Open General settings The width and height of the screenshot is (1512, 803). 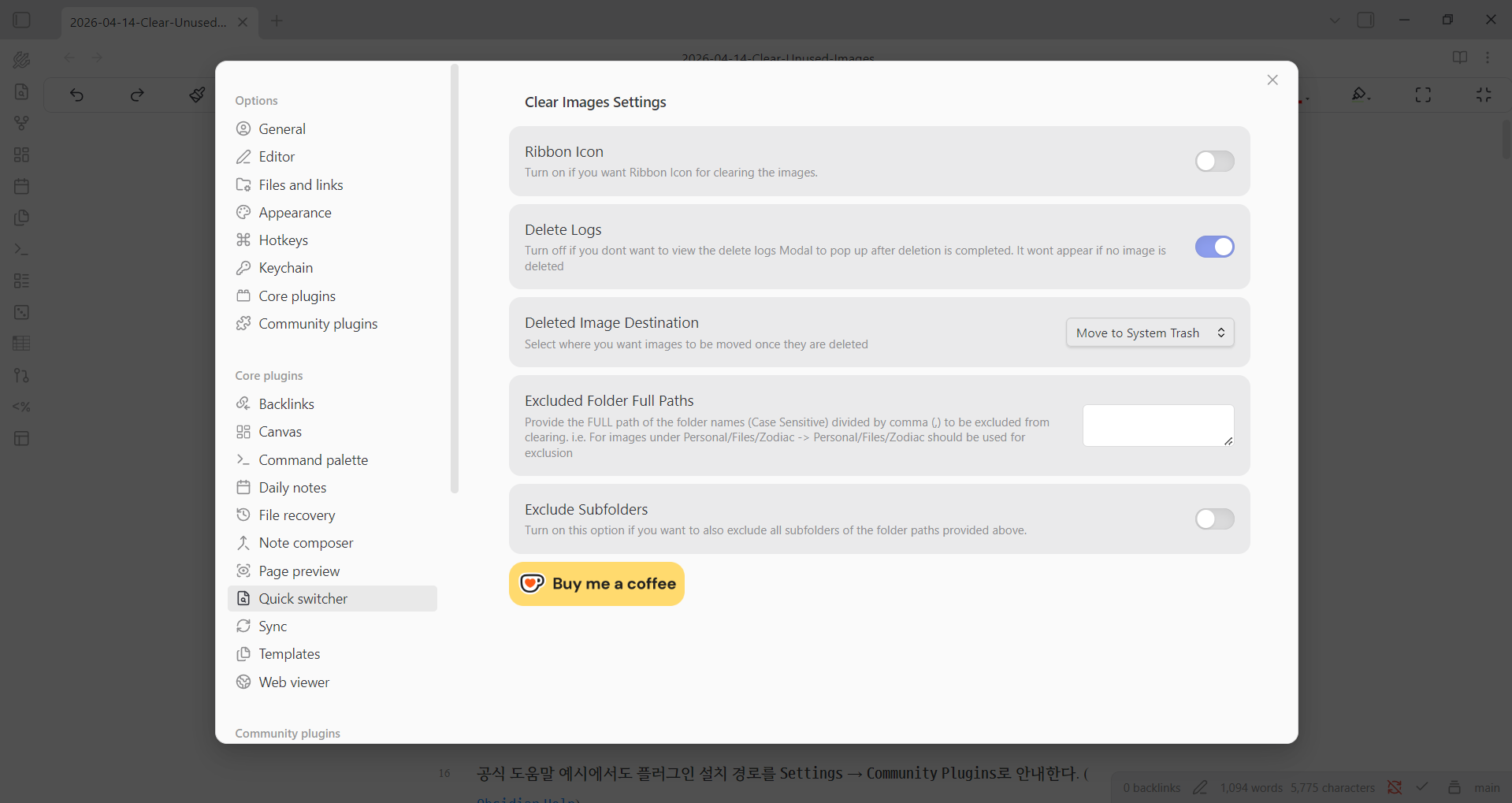(332, 129)
